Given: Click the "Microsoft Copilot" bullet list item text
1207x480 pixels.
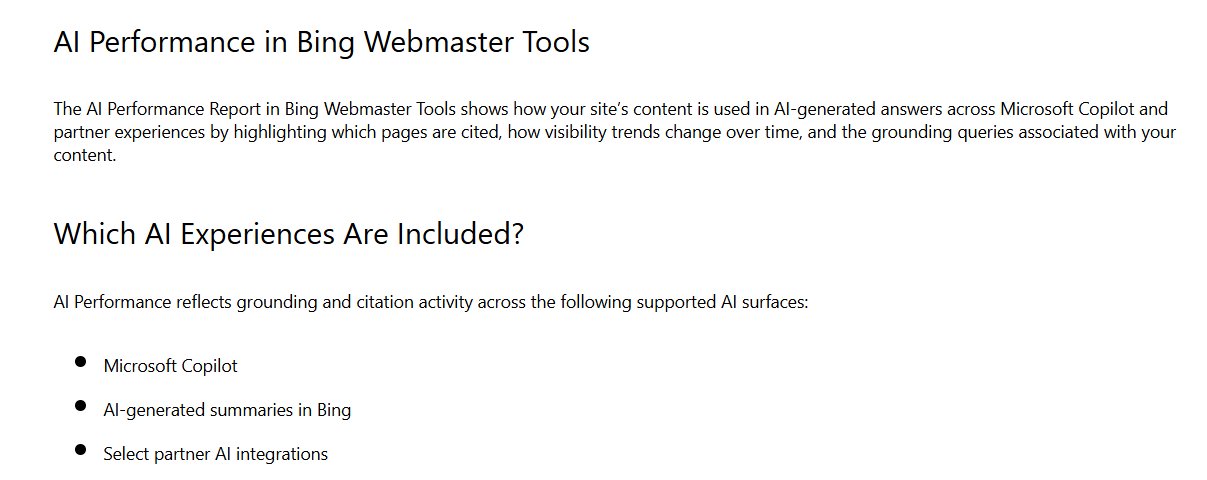Looking at the screenshot, I should pos(170,366).
